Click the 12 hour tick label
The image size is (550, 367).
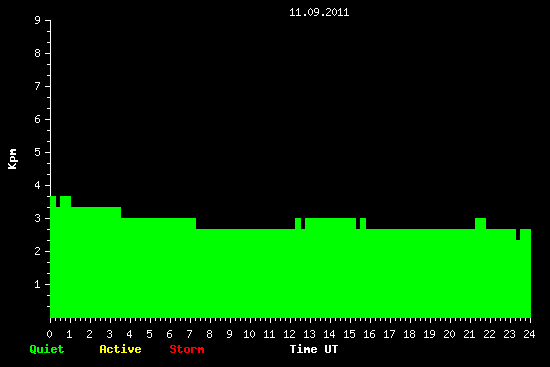tap(289, 334)
